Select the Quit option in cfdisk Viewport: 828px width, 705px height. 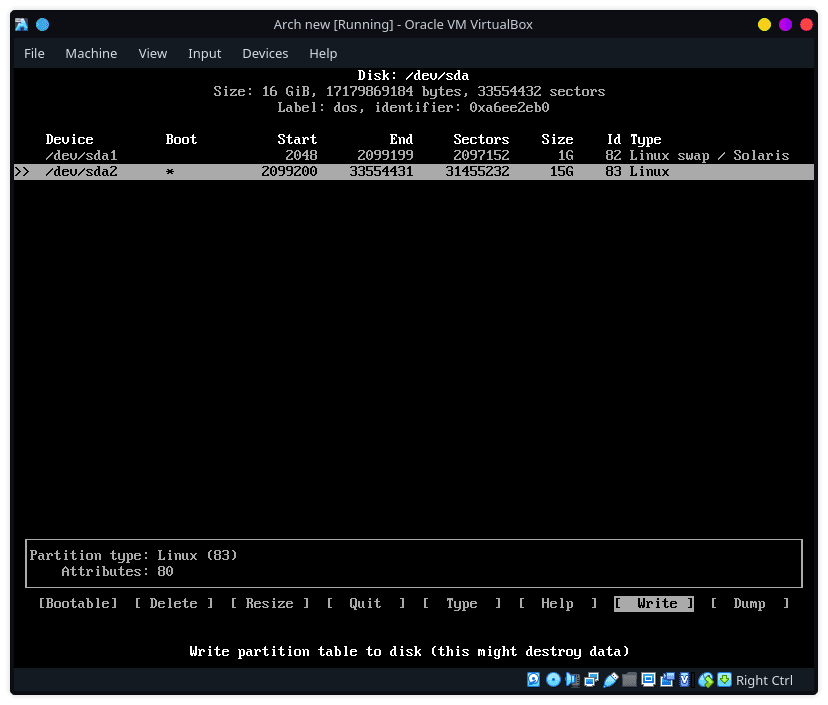pyautogui.click(x=365, y=603)
